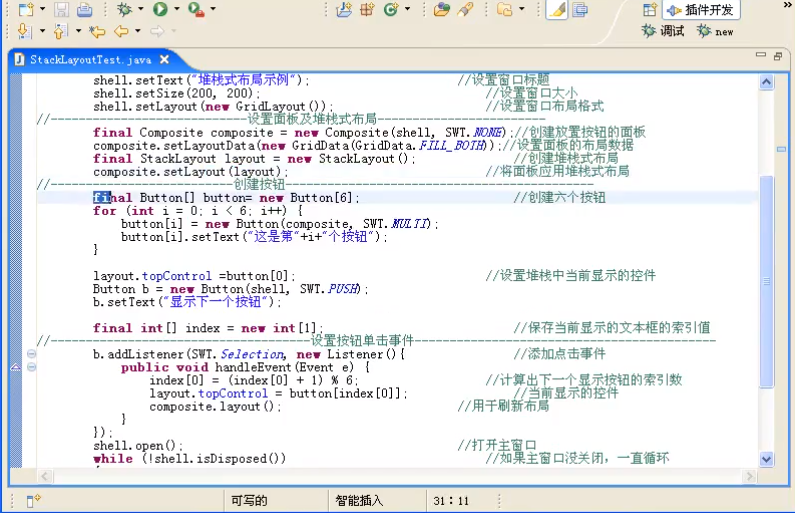The width and height of the screenshot is (795, 513).
Task: Expand the Debug dropdown arrow
Action: (x=140, y=10)
